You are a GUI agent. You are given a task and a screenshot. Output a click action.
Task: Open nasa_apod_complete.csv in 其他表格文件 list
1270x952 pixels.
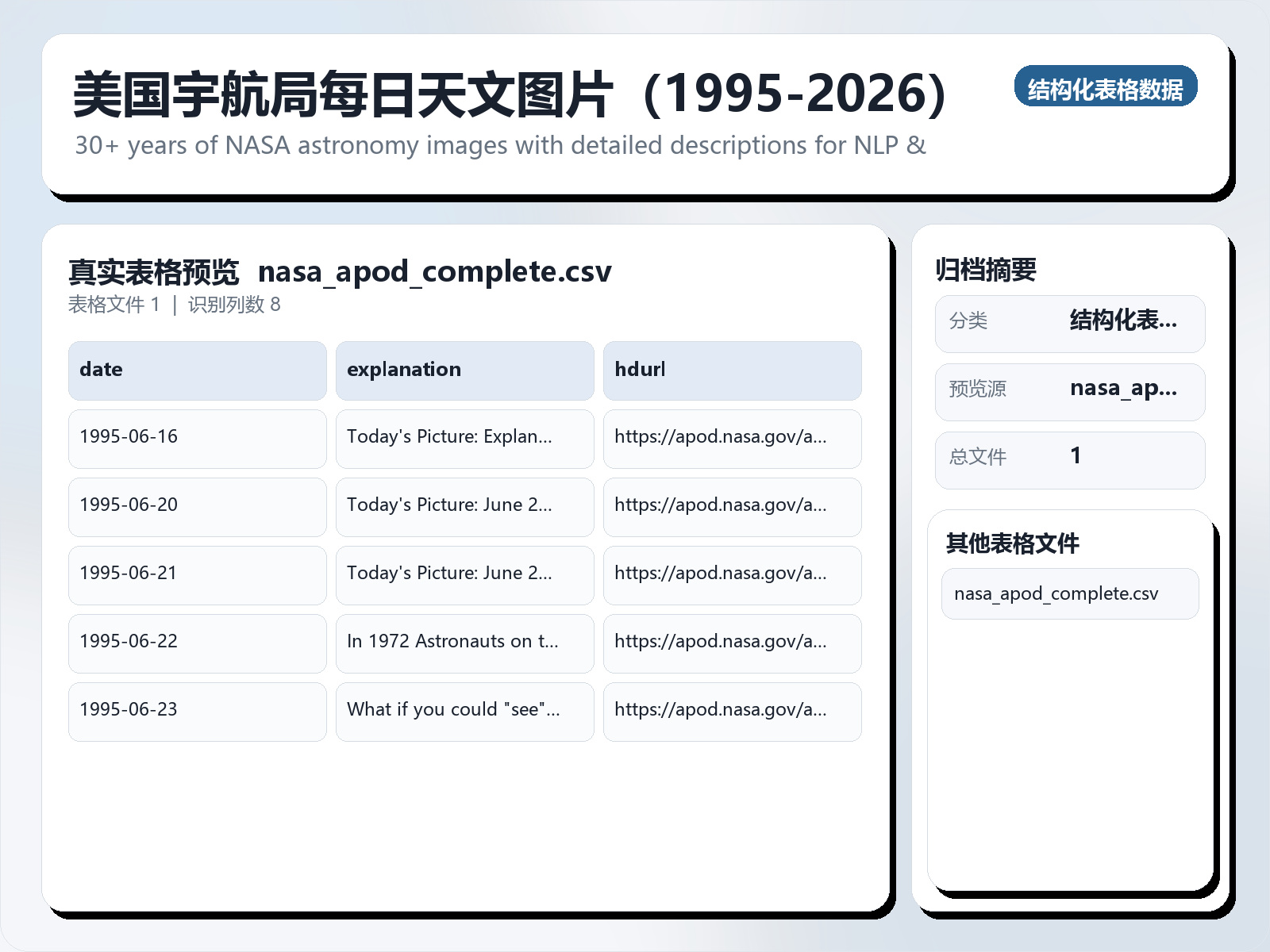(1068, 593)
